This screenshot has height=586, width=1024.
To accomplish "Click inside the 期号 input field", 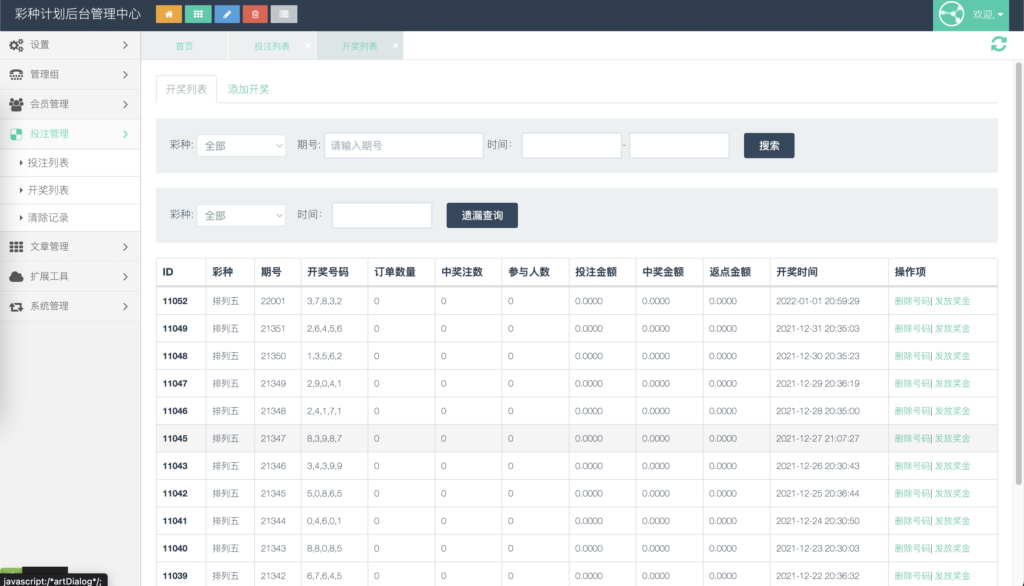I will click(x=403, y=145).
